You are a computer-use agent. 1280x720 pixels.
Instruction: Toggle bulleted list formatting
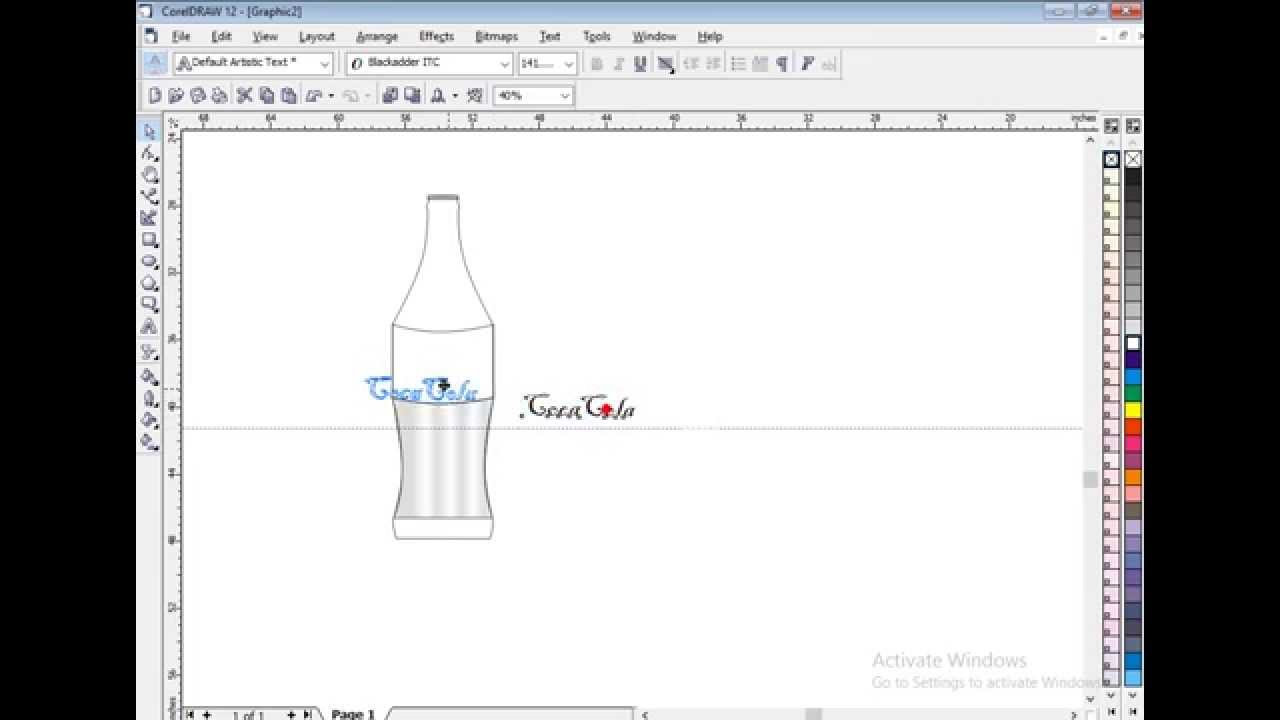(738, 64)
